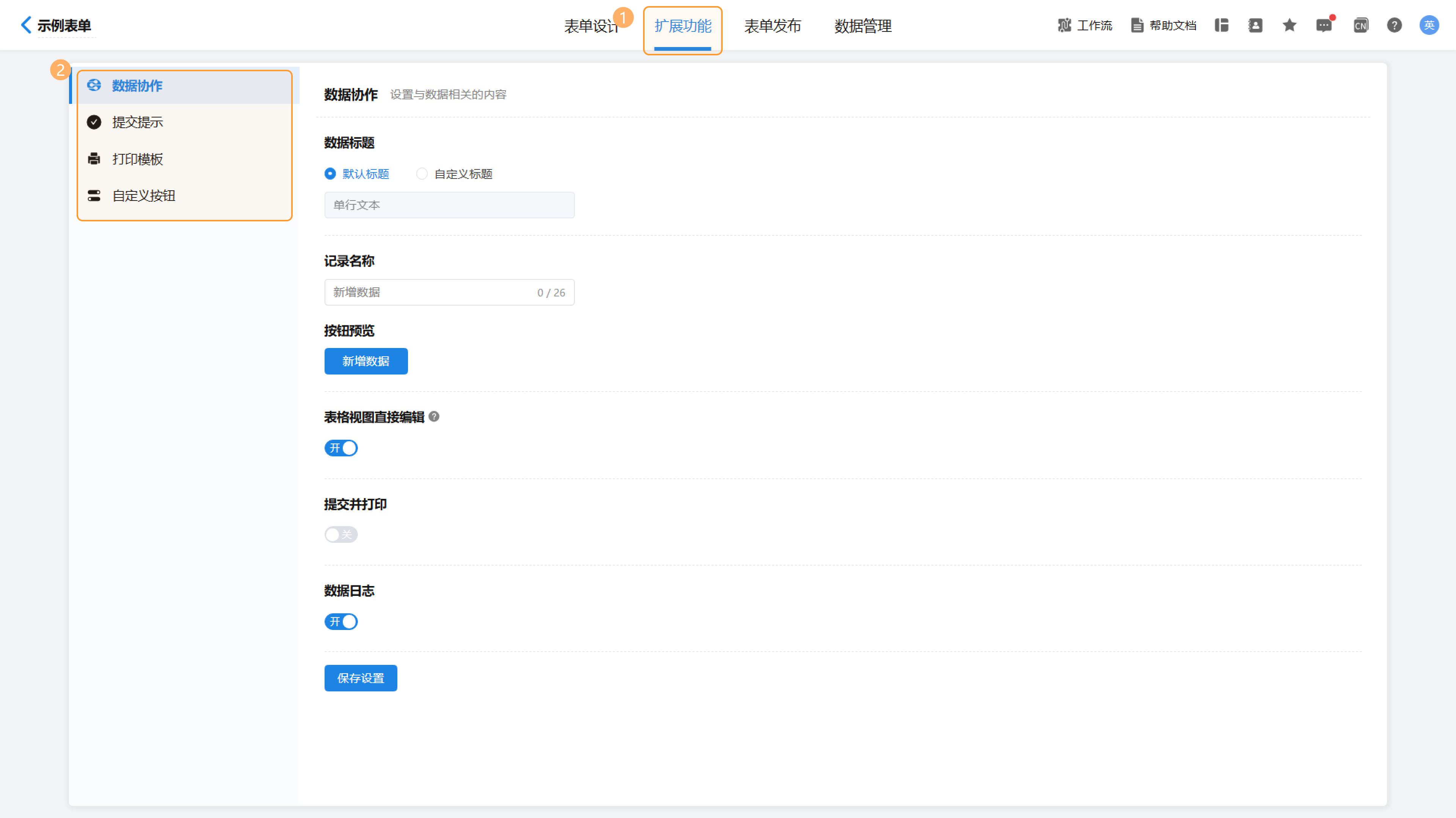Select 自定义按钮 in the side menu

[184, 196]
